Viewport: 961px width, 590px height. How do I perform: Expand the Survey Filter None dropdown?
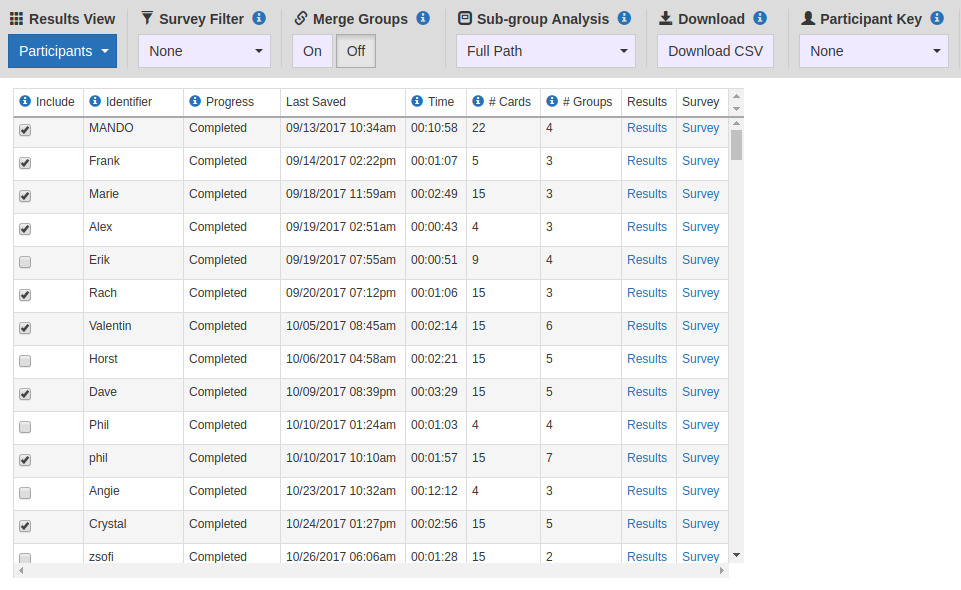pyautogui.click(x=204, y=51)
